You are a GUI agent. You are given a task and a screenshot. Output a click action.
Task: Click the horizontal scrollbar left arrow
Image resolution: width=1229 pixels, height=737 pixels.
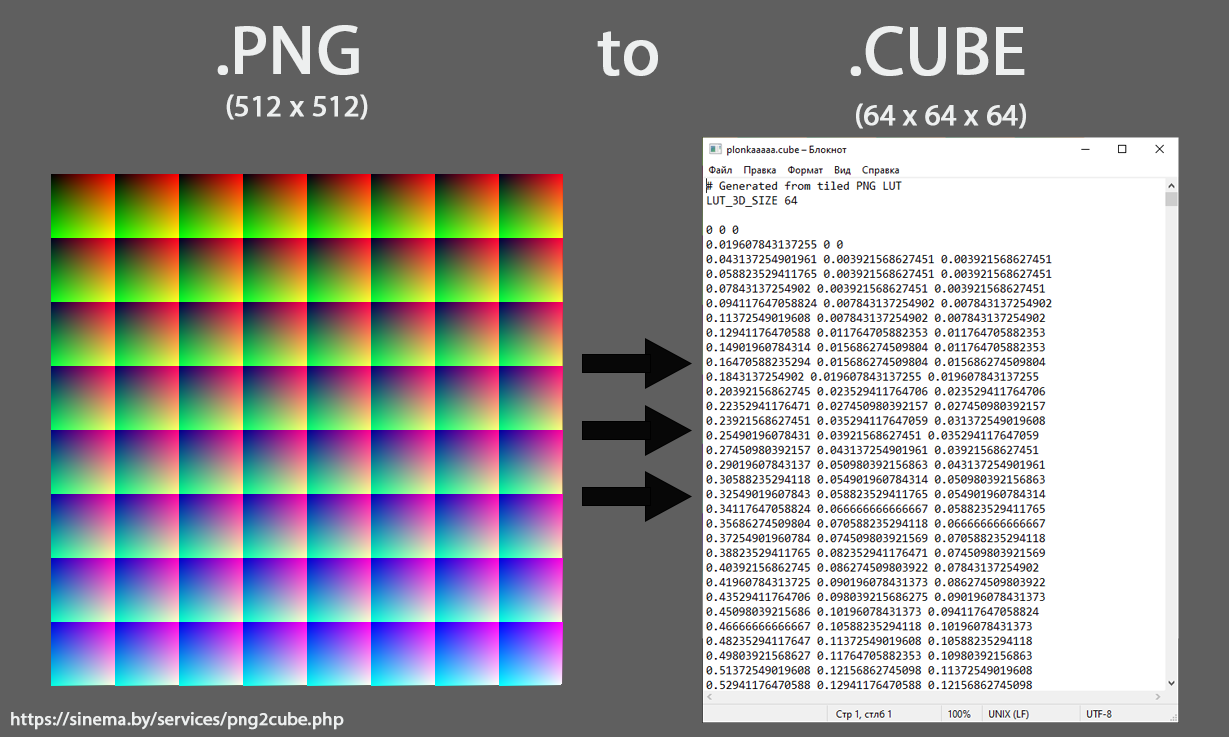click(709, 698)
